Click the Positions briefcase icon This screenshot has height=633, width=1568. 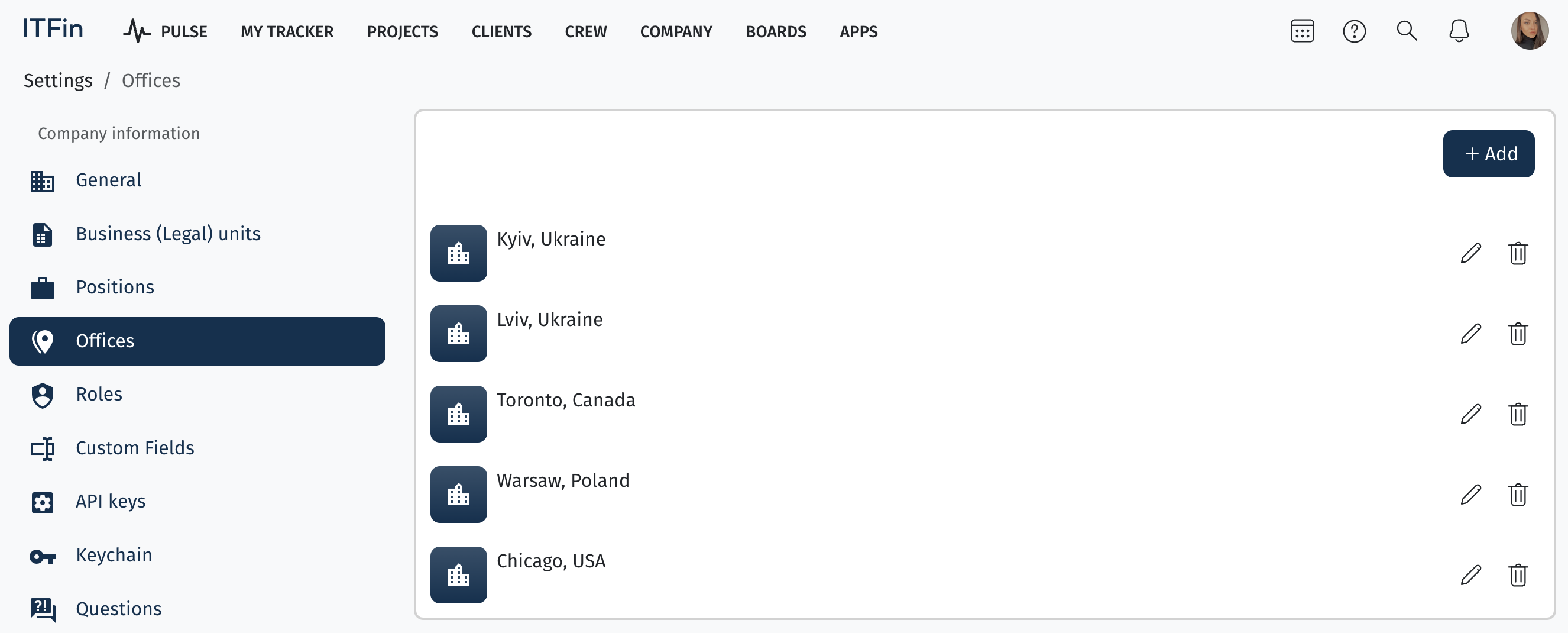(x=43, y=288)
